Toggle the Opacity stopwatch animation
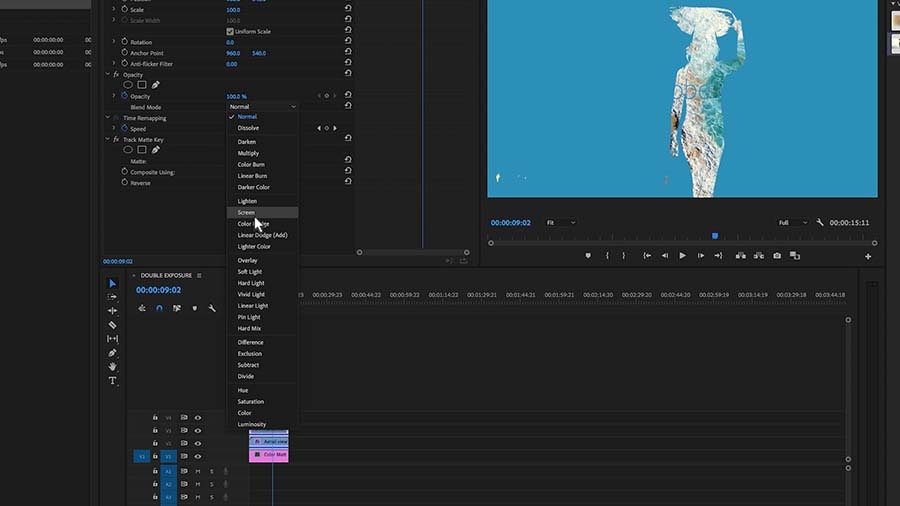The width and height of the screenshot is (900, 506). tap(125, 96)
